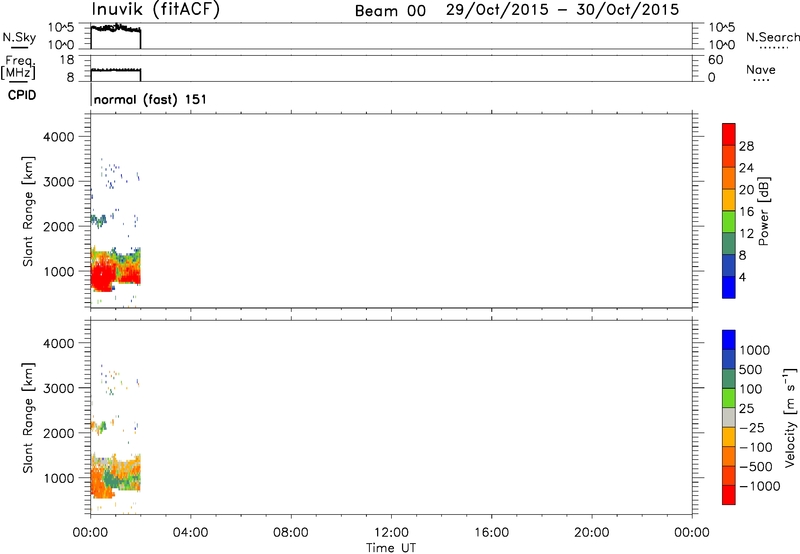This screenshot has width=800, height=554.
Task: Click the power panel 'Slant Range [km]' label
Action: [x=28, y=211]
